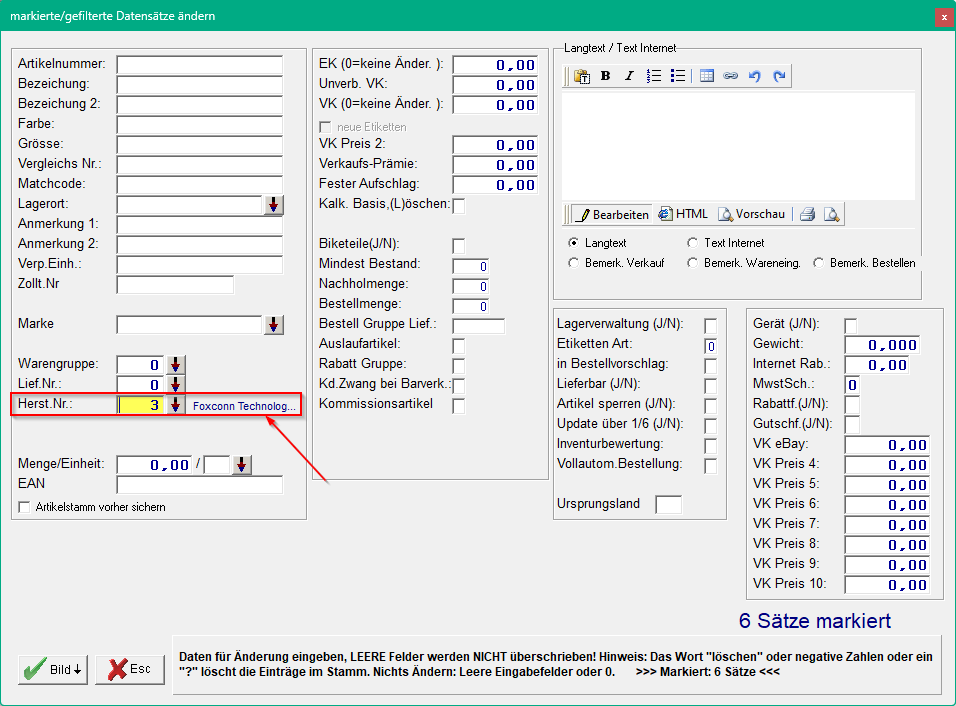Switch to the HTML editor tab
The height and width of the screenshot is (706, 956).
[x=683, y=214]
